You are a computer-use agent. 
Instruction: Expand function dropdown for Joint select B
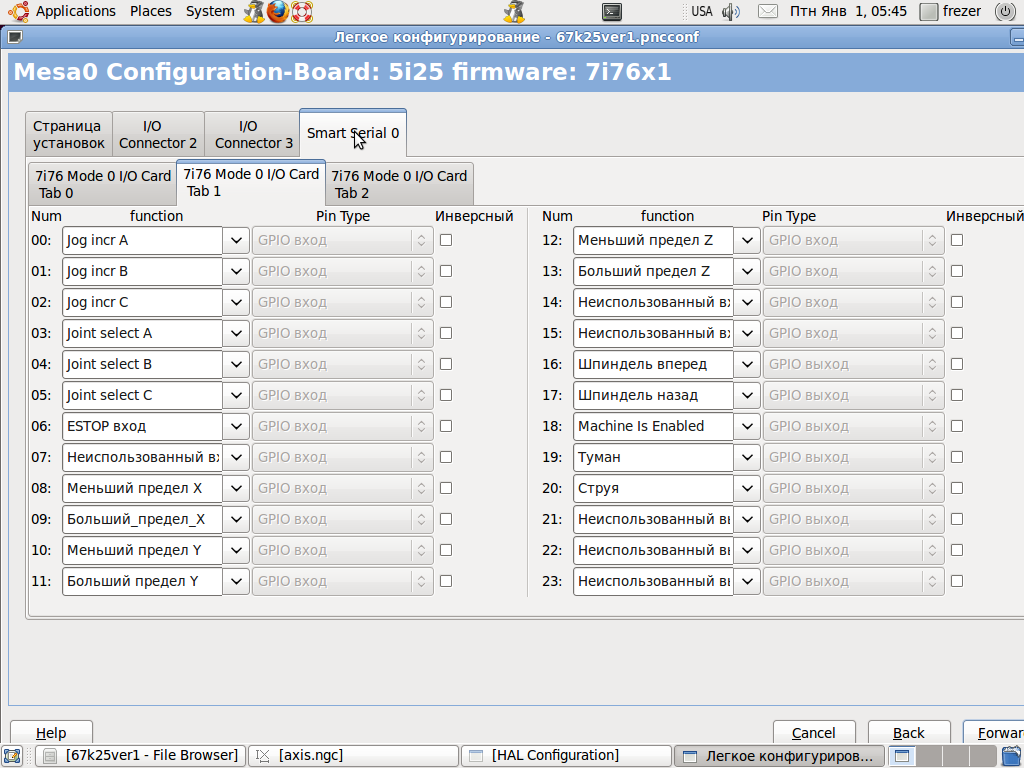(x=236, y=364)
